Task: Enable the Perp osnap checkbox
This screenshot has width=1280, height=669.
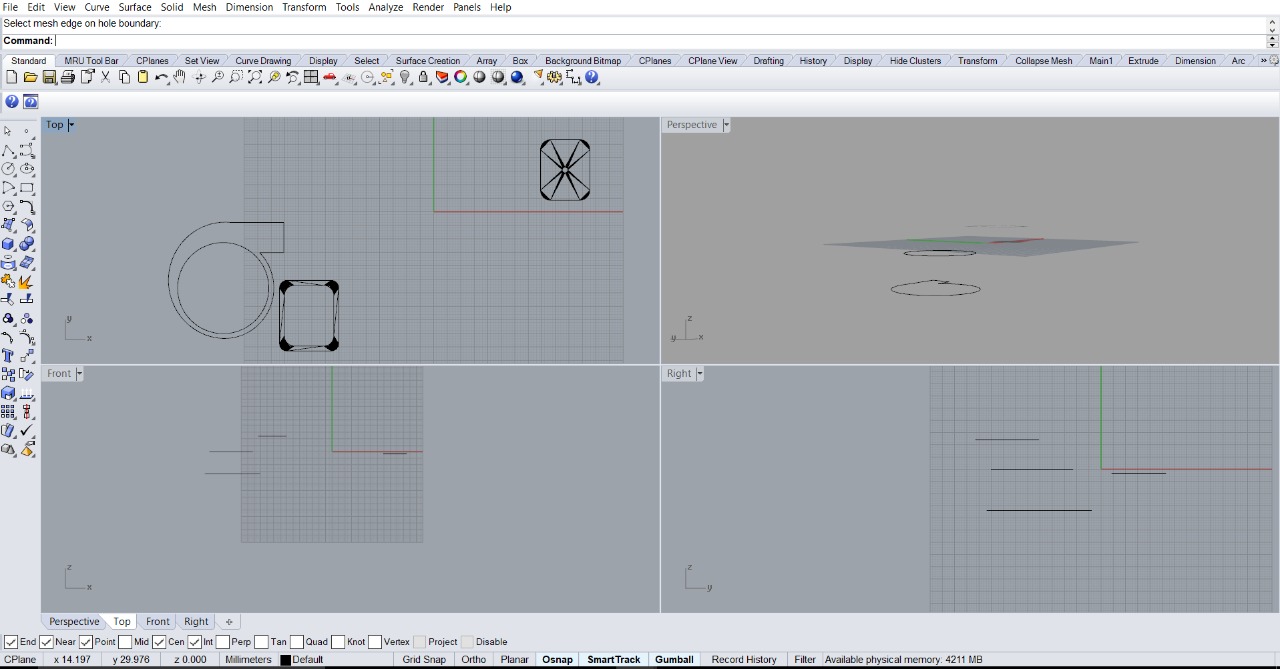Action: point(223,642)
